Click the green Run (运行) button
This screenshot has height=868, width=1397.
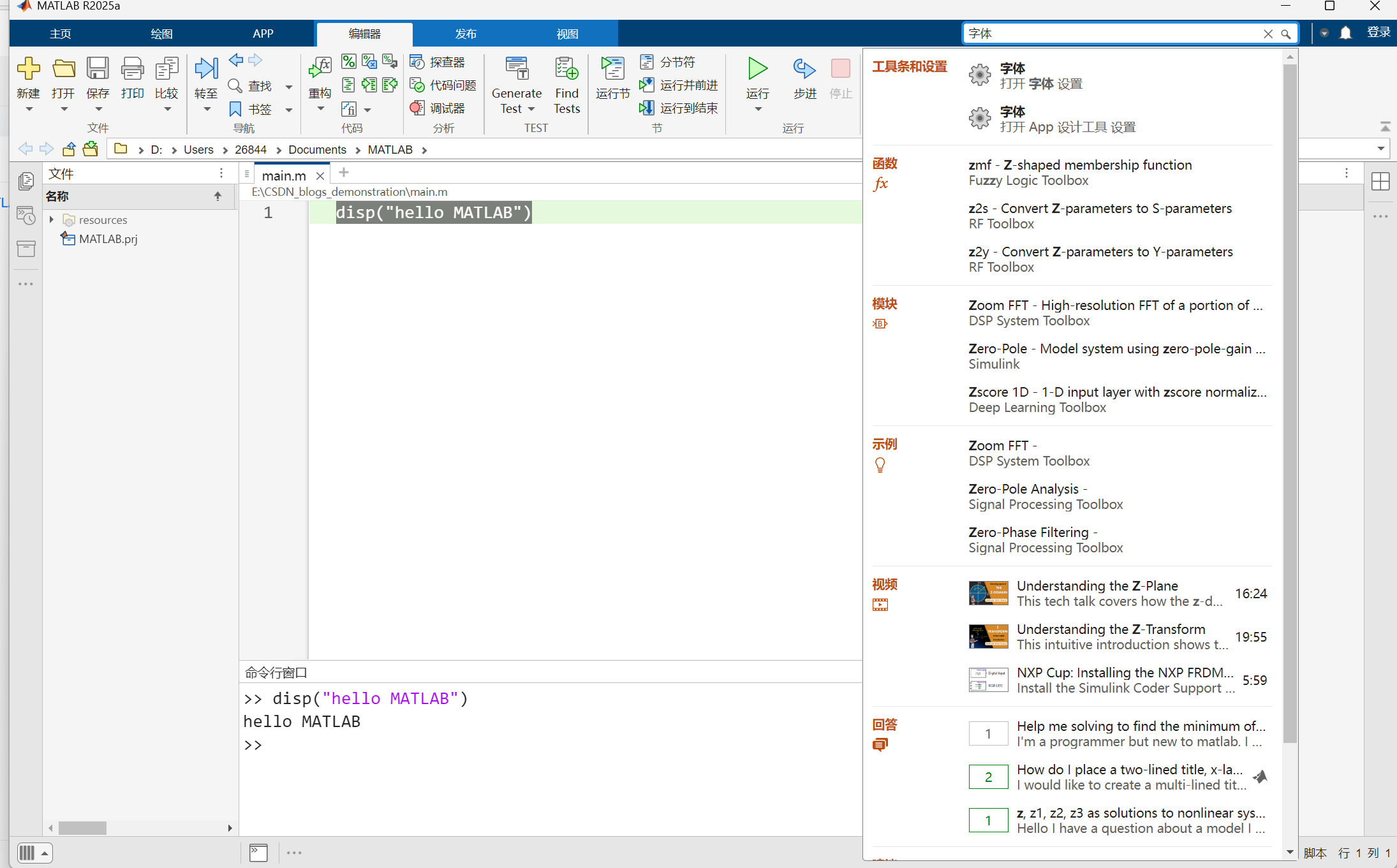[757, 69]
